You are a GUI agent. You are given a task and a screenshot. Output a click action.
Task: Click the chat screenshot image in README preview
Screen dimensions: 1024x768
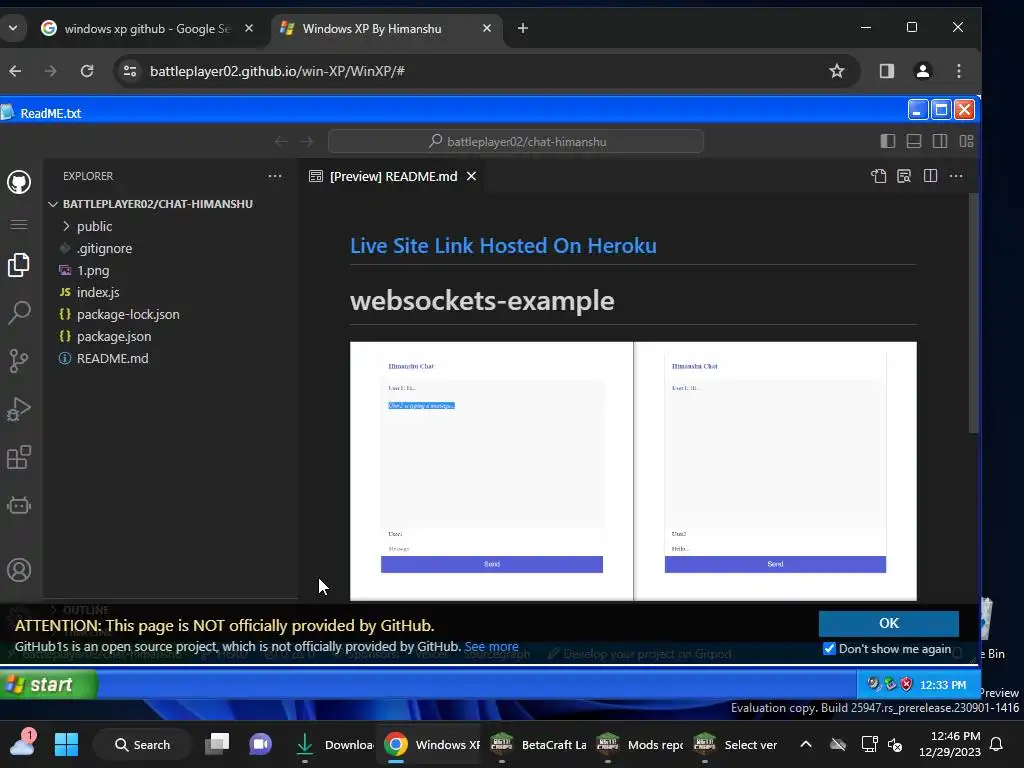(x=633, y=471)
